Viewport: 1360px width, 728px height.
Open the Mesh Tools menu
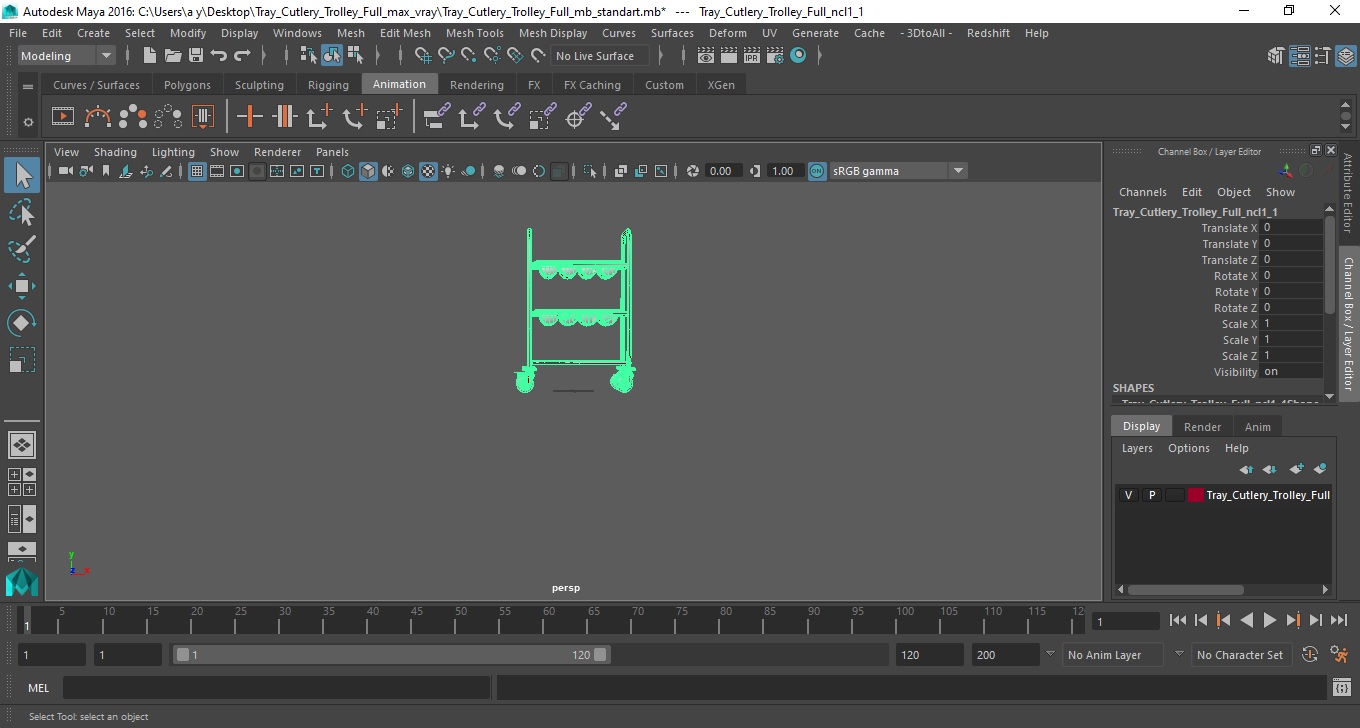(474, 33)
